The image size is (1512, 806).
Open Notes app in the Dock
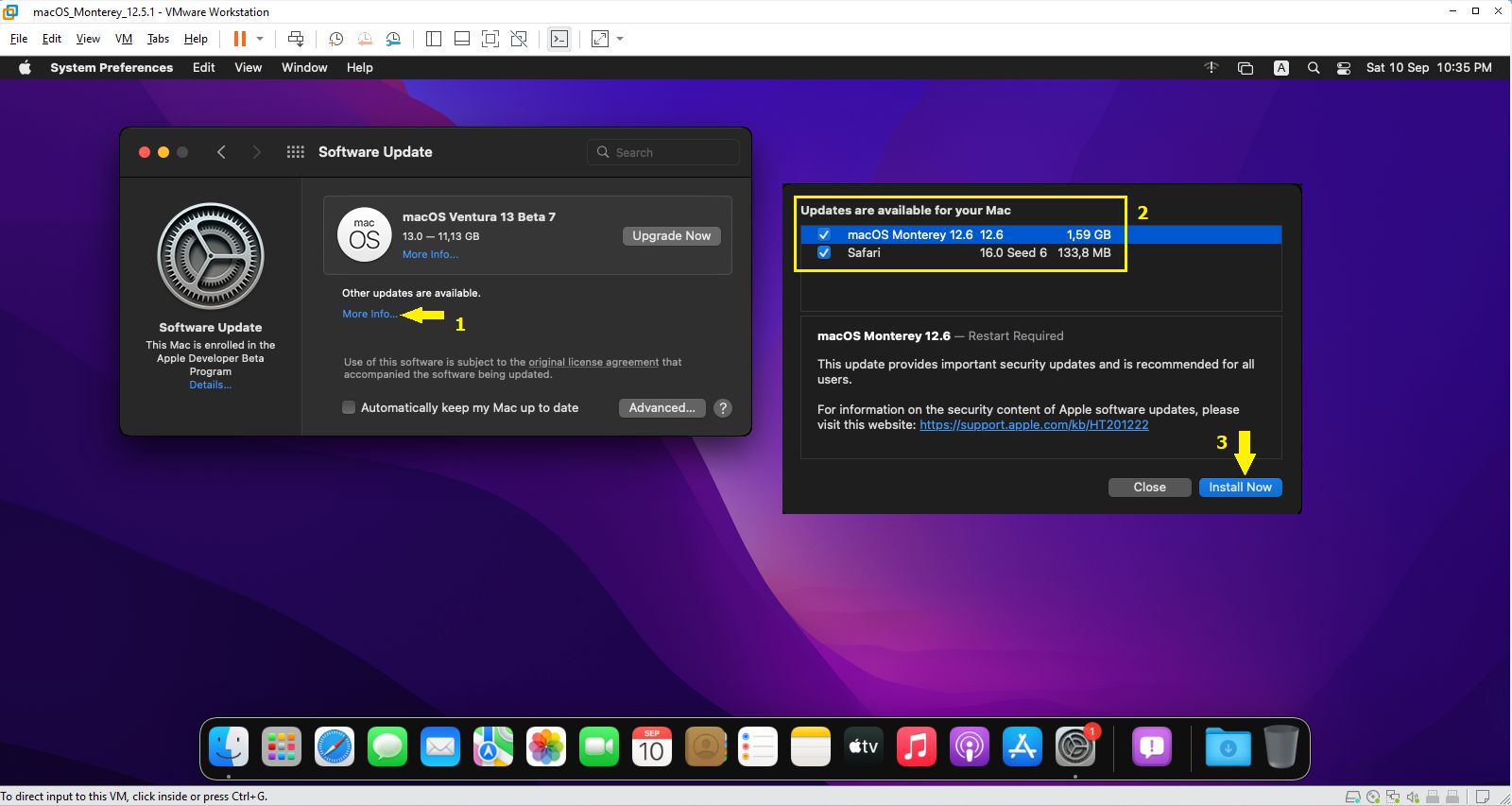click(811, 747)
